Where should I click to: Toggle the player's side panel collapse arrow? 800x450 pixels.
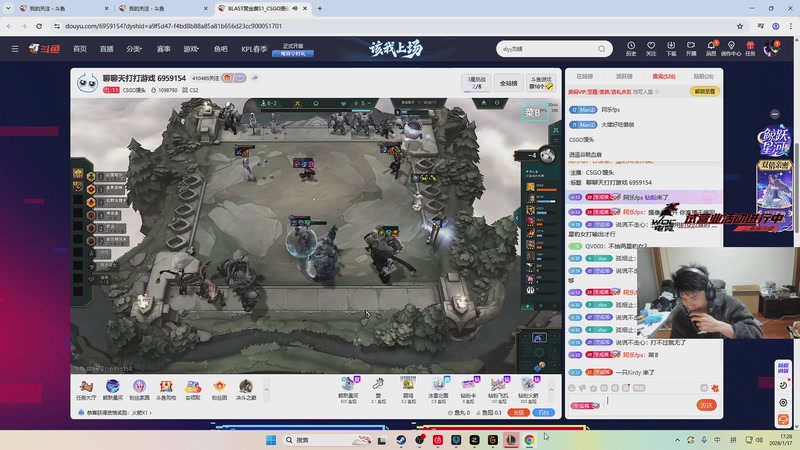pos(517,217)
